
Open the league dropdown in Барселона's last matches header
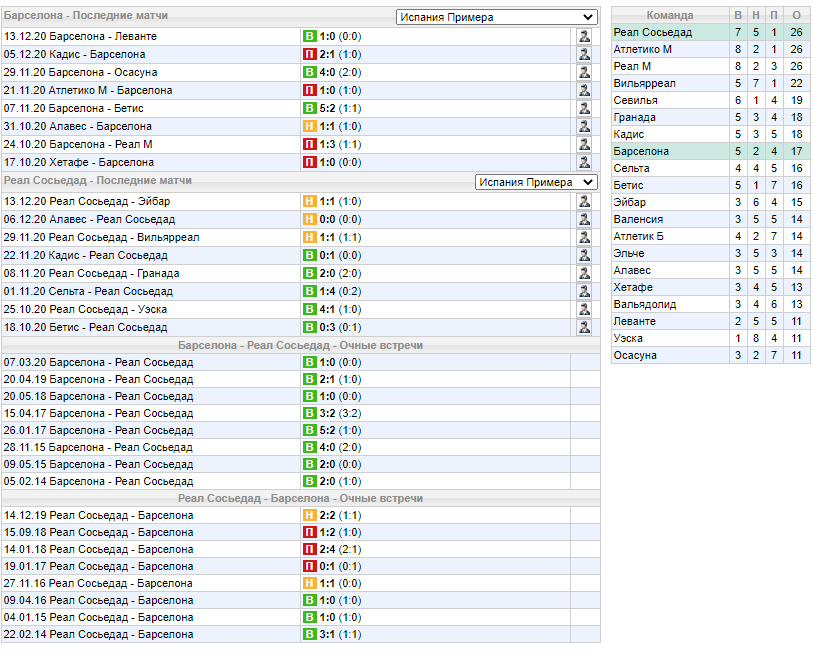click(496, 17)
